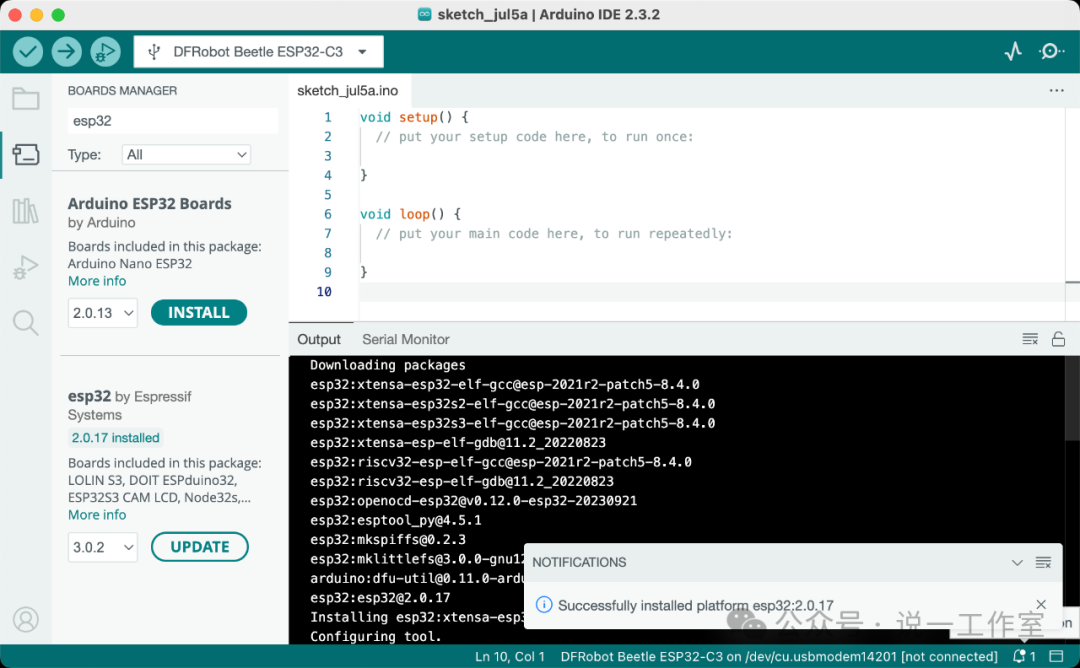The image size is (1080, 668).
Task: Open the Serial Monitor magnifier icon in toolbar
Action: pyautogui.click(x=1051, y=52)
